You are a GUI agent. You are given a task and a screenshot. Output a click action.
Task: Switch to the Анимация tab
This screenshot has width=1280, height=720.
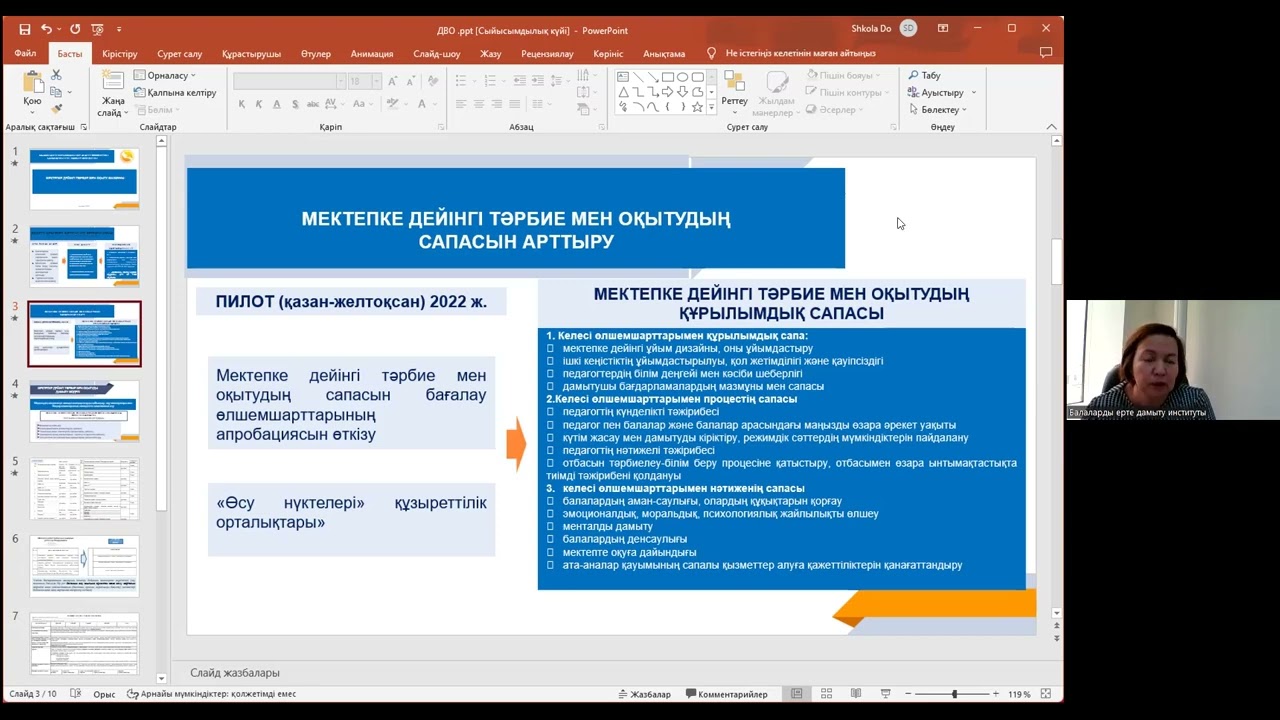[x=372, y=54]
